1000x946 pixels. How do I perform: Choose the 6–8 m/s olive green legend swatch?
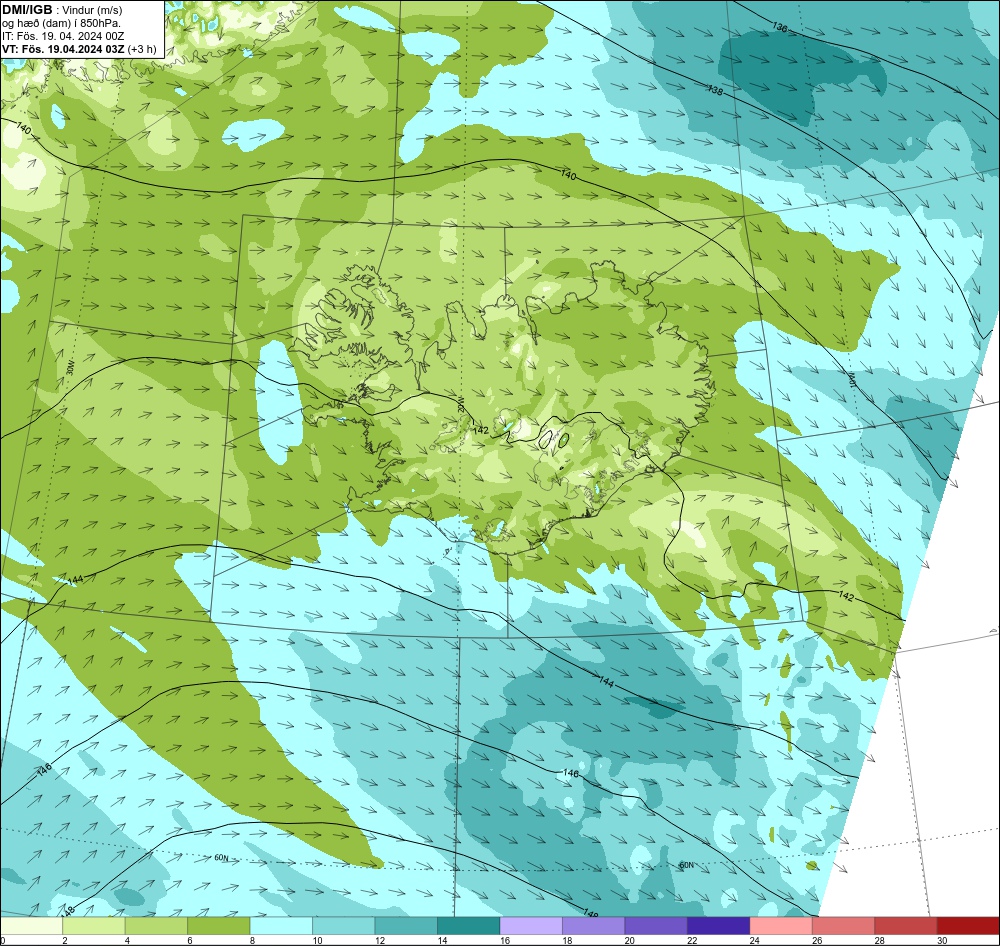[x=219, y=926]
